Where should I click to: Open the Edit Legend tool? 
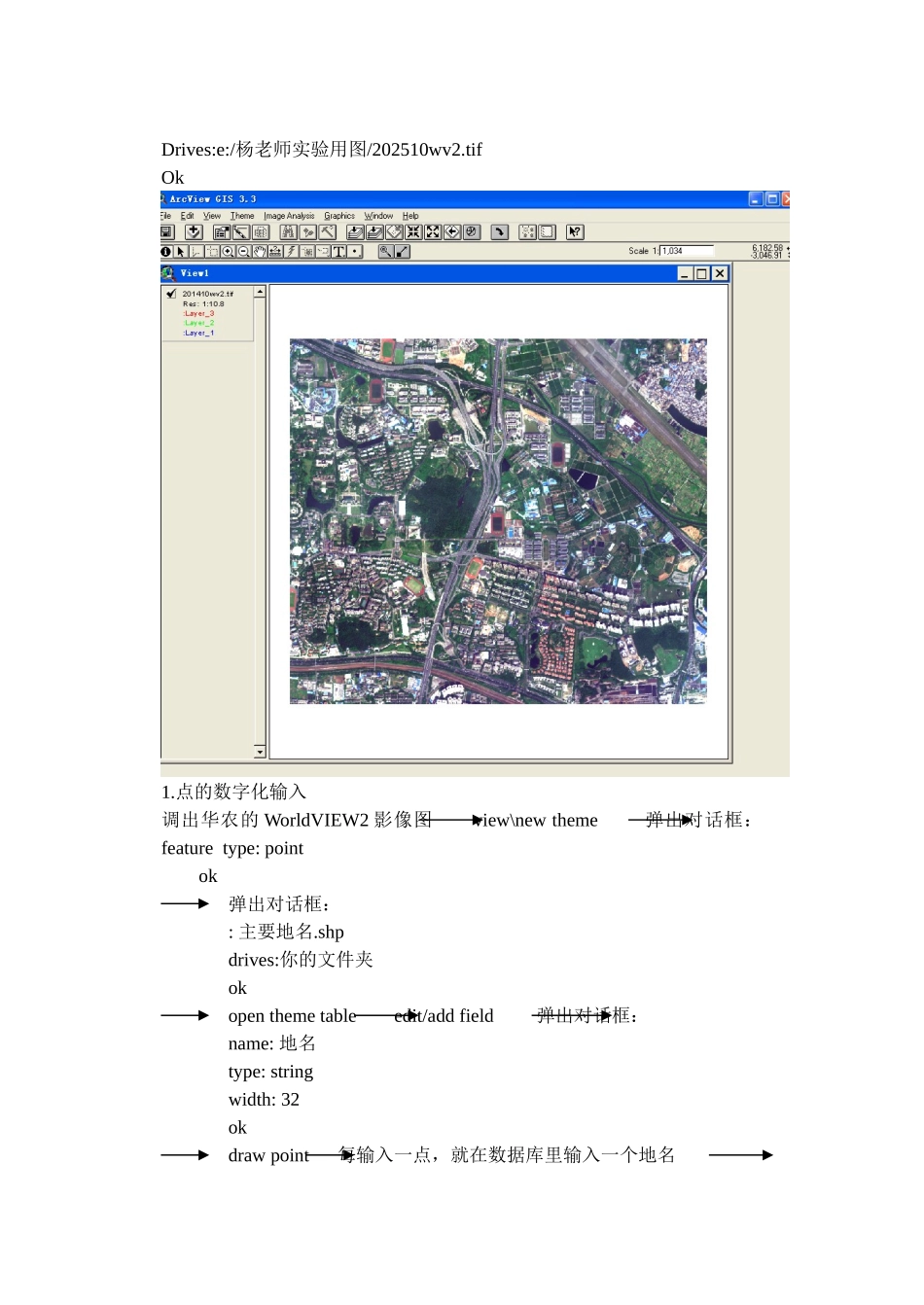[239, 232]
